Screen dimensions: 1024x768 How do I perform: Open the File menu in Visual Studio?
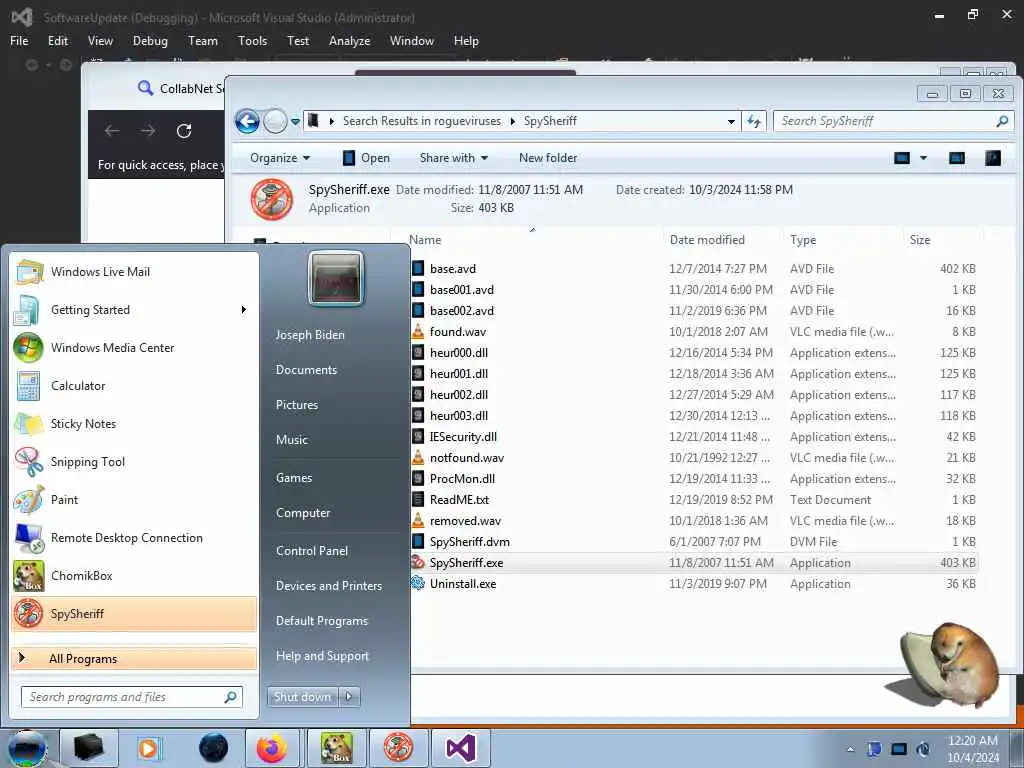(x=19, y=40)
